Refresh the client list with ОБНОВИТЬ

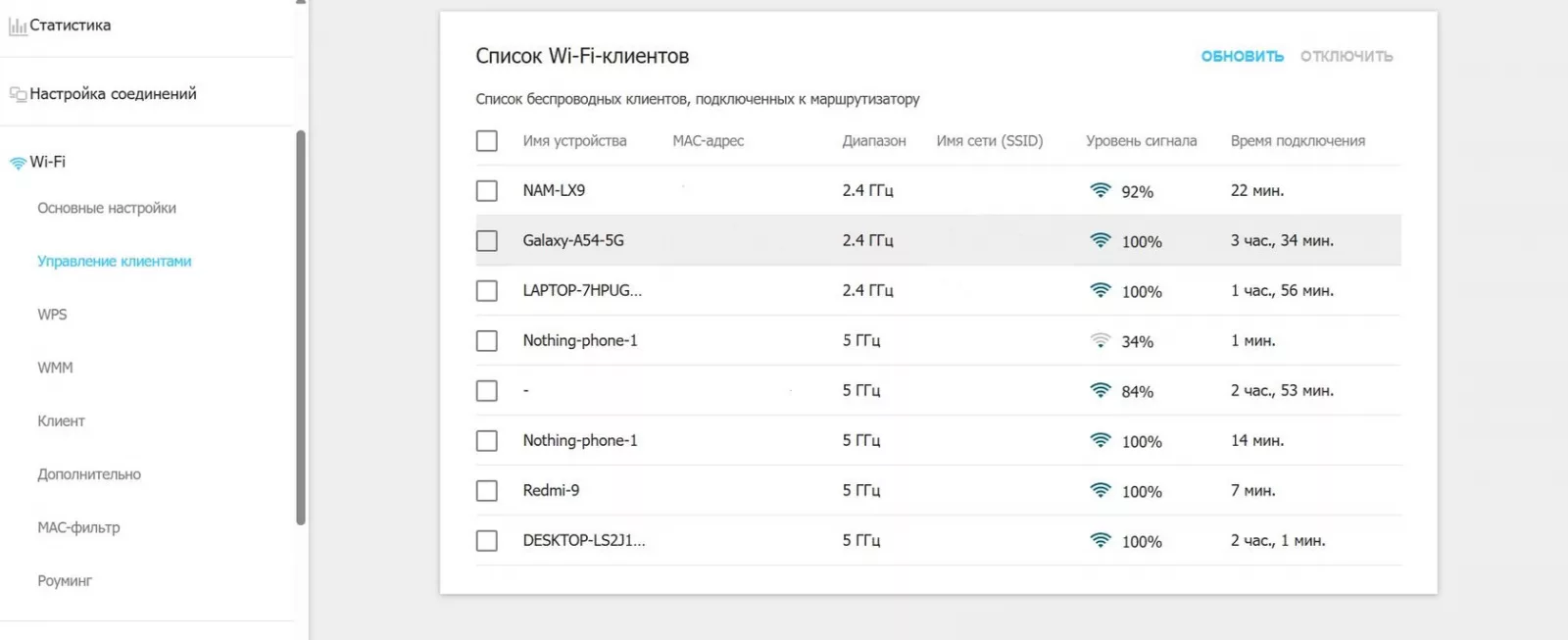tap(1243, 57)
